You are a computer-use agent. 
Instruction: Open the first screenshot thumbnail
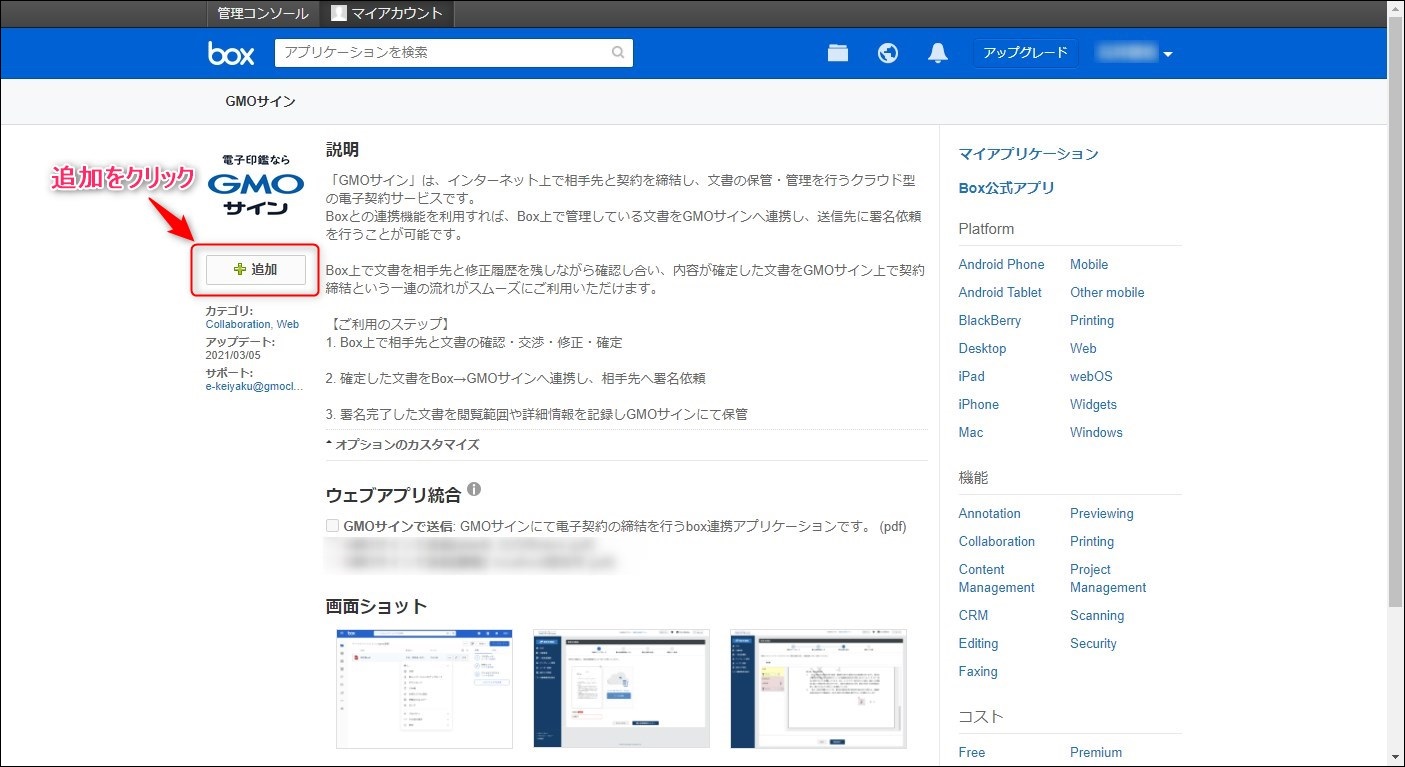click(x=424, y=689)
